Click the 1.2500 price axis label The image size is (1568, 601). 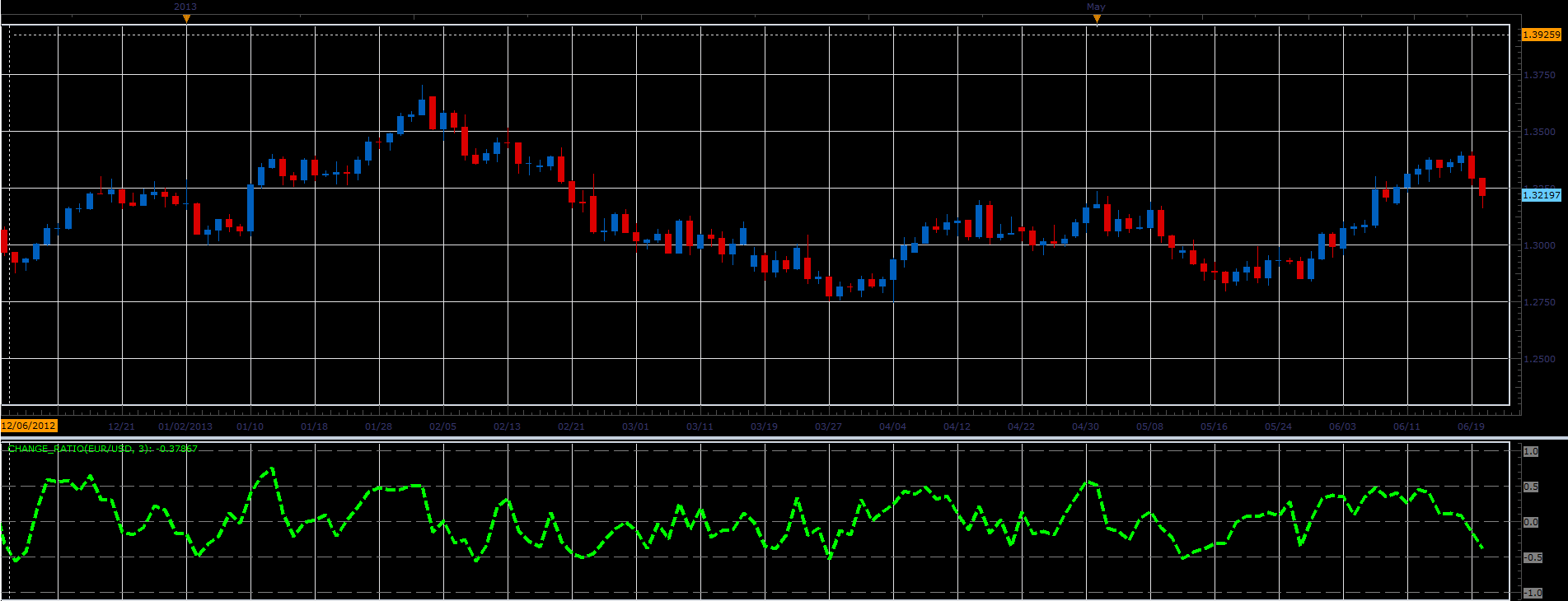pyautogui.click(x=1540, y=359)
